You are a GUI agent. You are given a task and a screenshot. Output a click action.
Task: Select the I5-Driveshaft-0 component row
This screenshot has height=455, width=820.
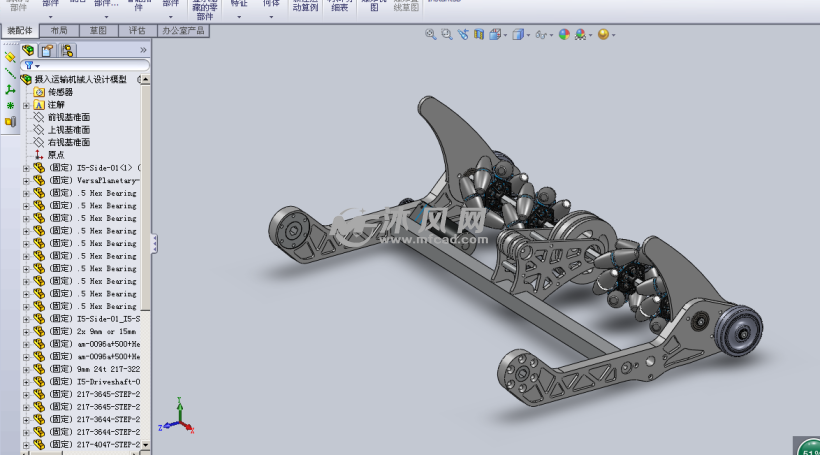87,382
